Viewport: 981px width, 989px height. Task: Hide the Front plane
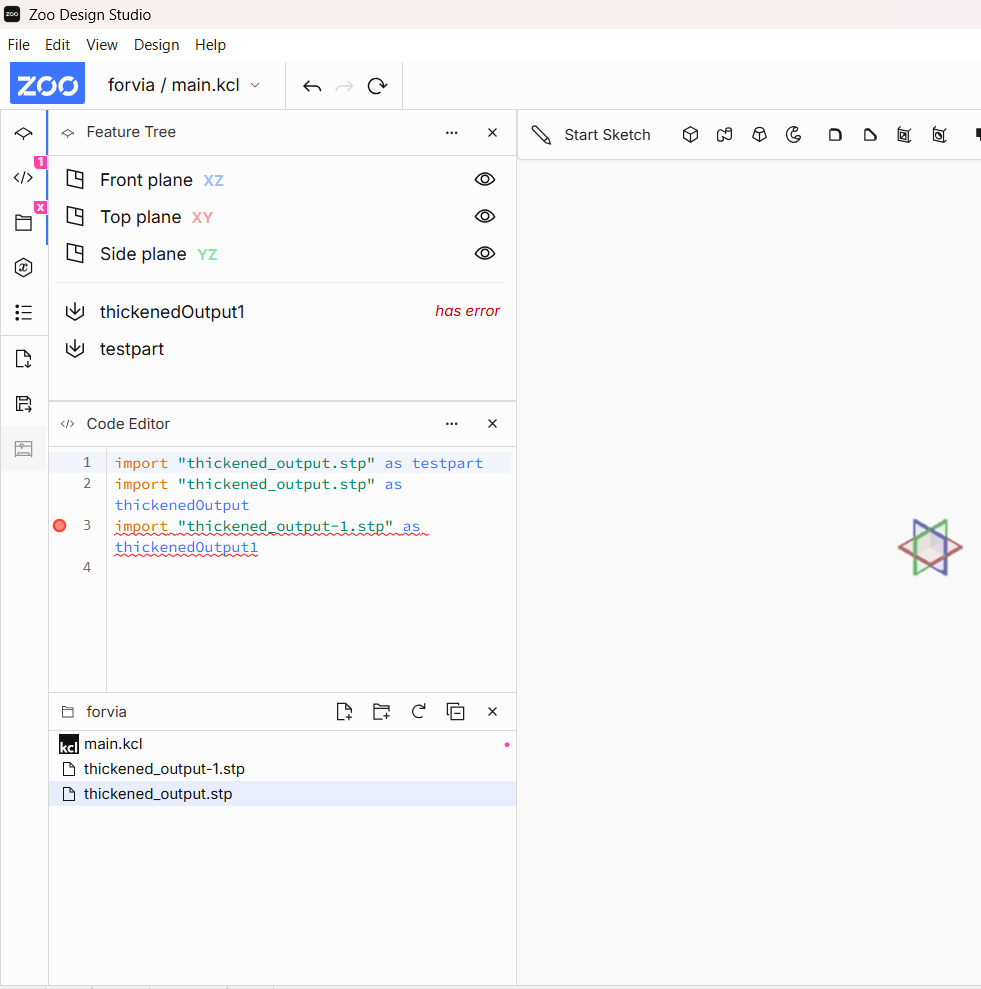point(485,180)
